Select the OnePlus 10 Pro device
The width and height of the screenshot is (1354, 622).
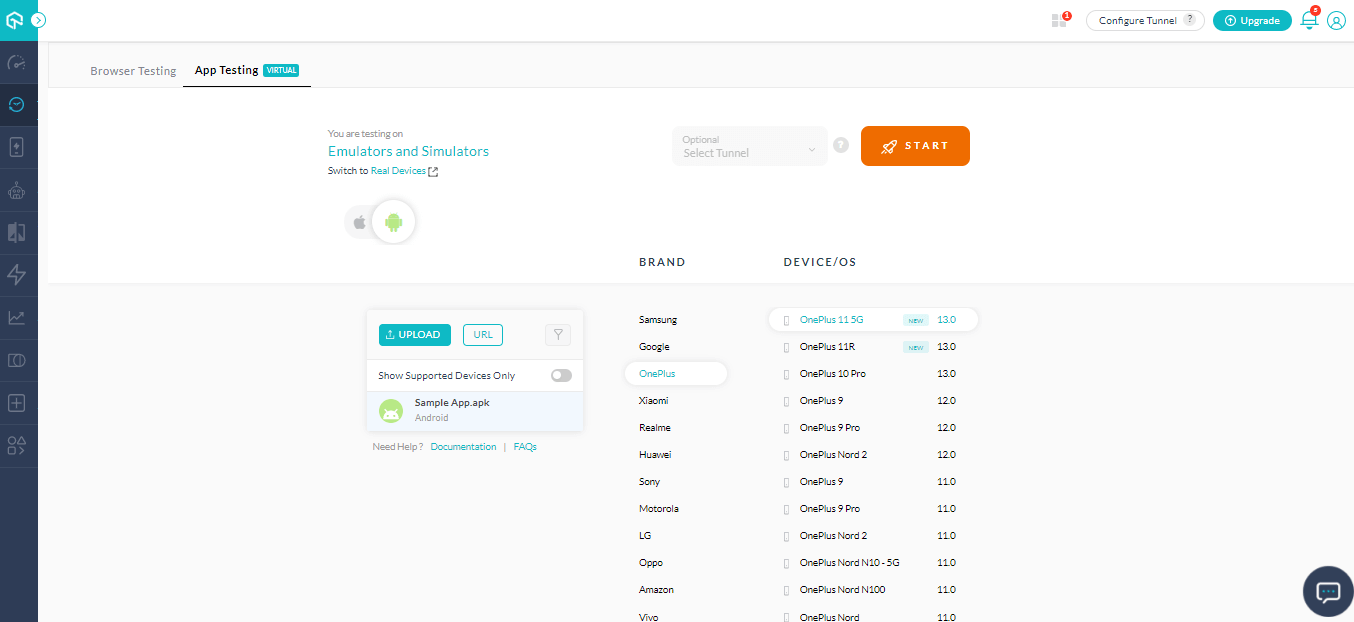pos(834,373)
